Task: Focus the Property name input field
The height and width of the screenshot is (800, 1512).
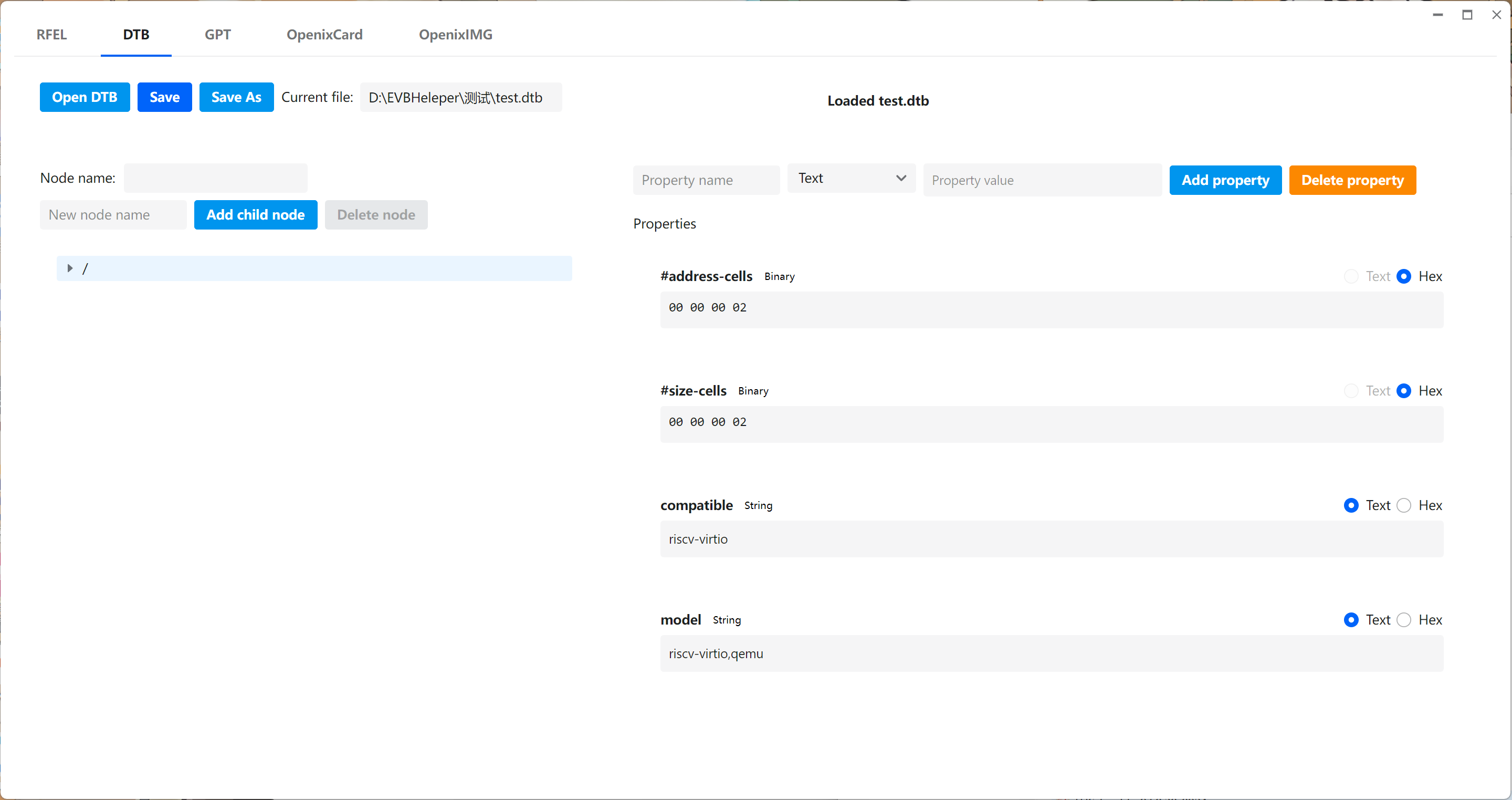Action: pyautogui.click(x=706, y=180)
